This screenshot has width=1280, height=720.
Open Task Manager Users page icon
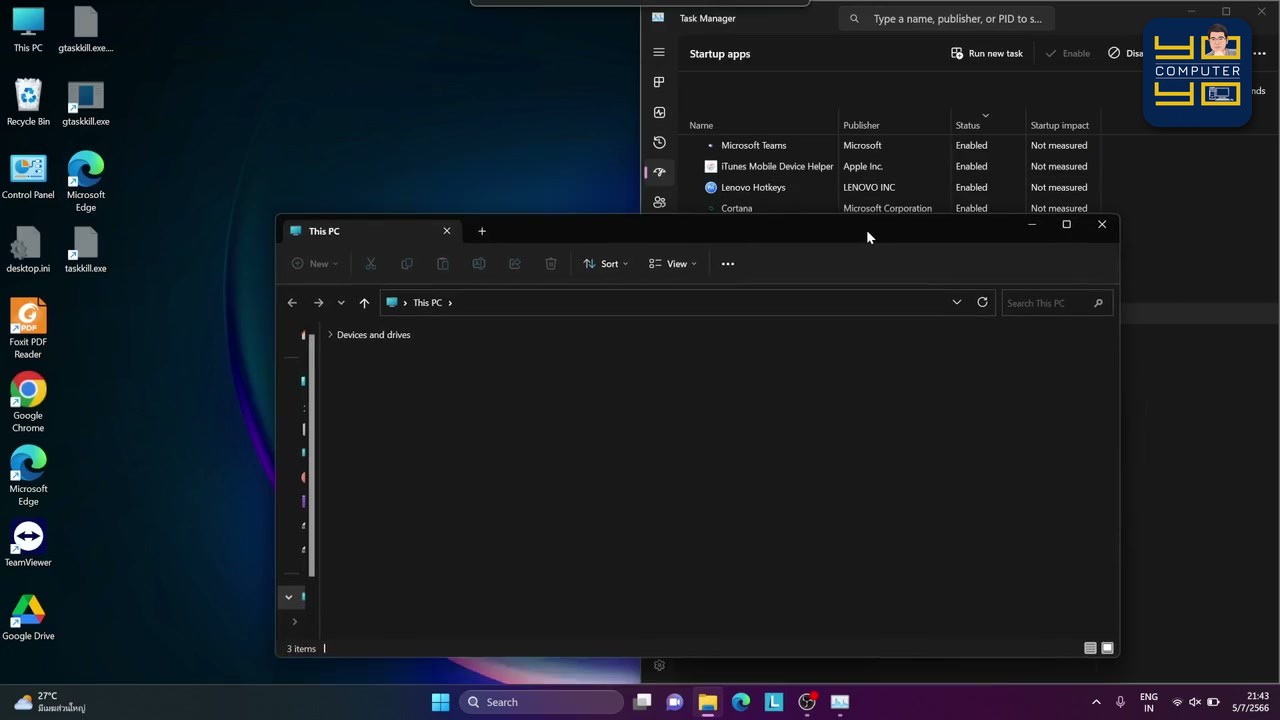658,202
